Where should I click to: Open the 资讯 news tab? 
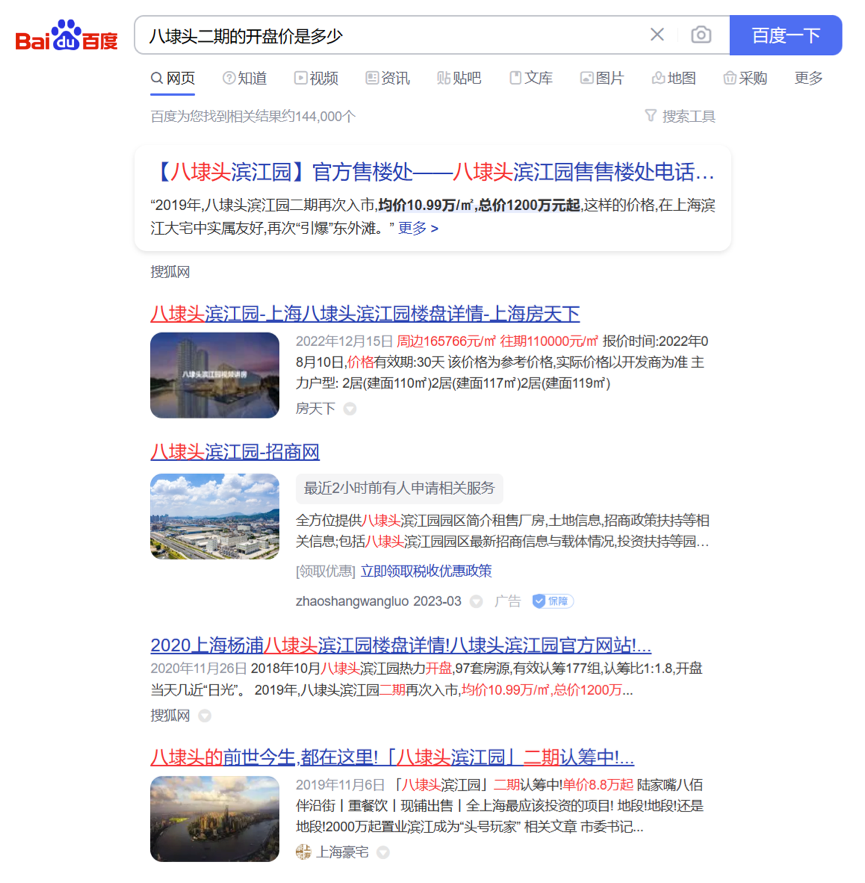click(387, 78)
